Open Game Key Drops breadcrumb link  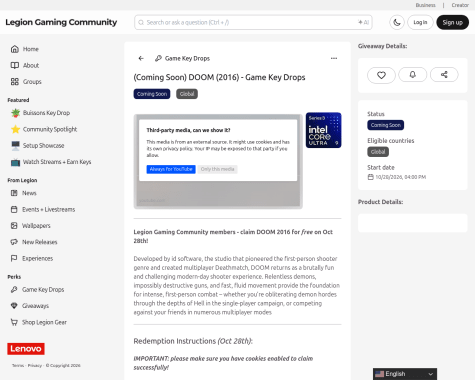click(x=187, y=58)
